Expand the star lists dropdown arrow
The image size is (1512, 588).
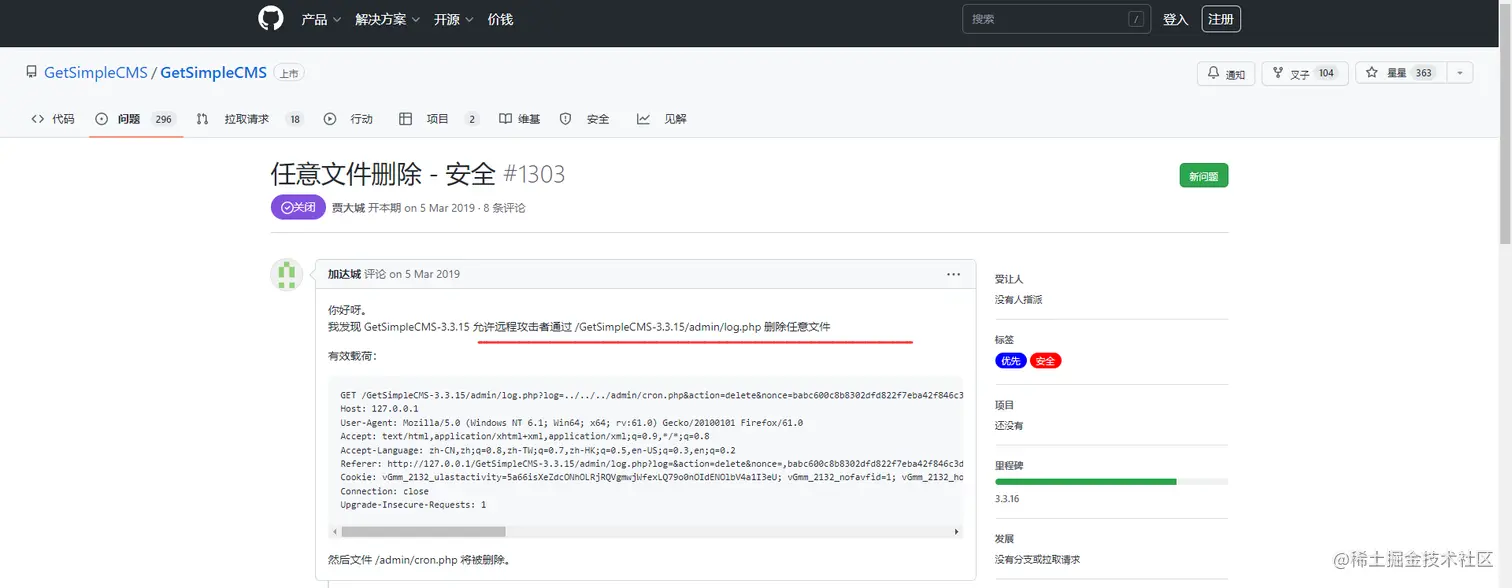click(1460, 73)
